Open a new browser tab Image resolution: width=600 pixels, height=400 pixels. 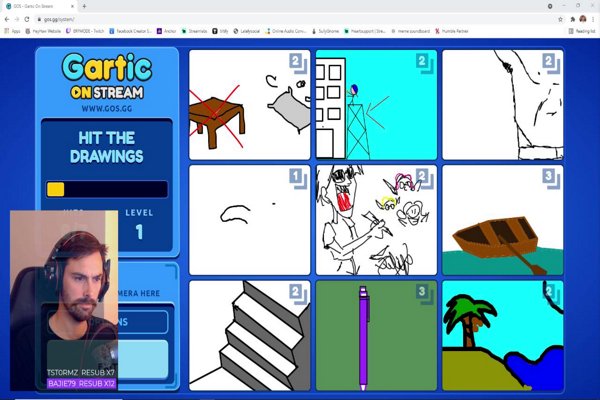(83, 6)
